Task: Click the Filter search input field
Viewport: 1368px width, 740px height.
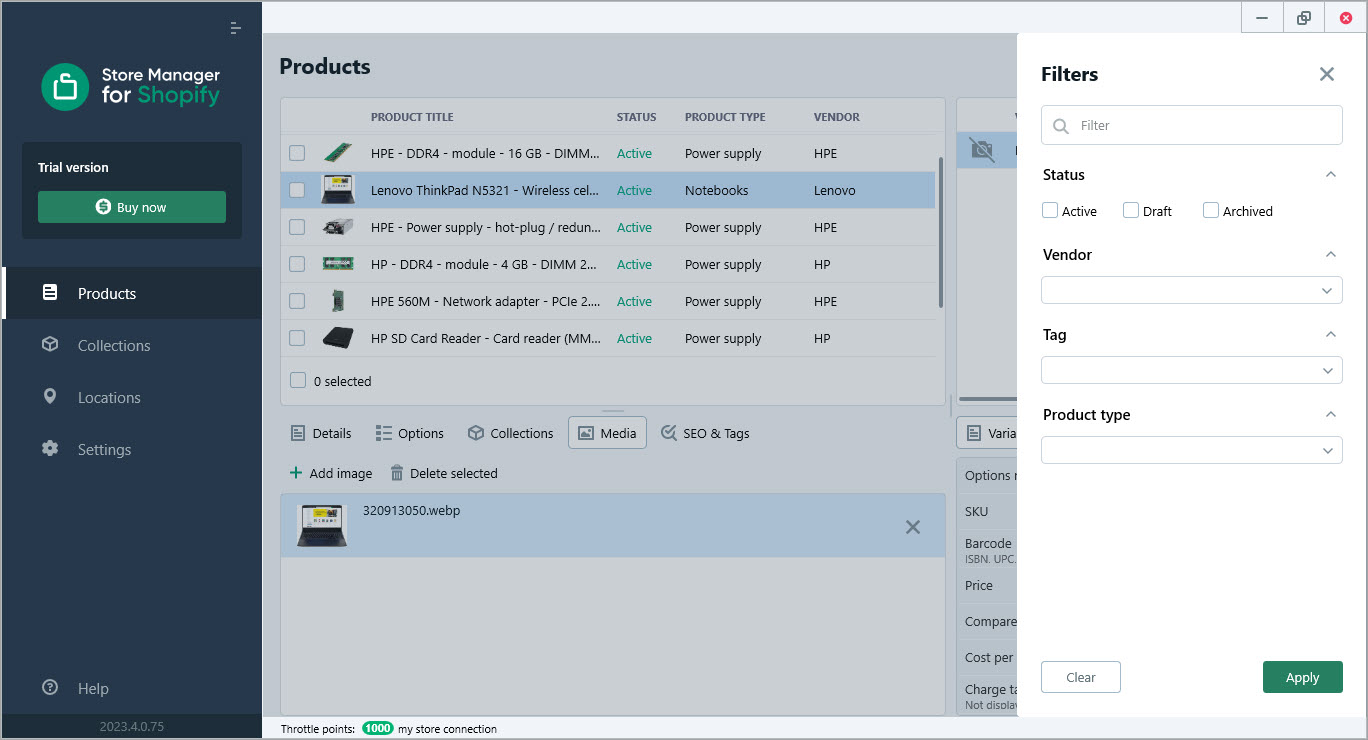Action: pos(1192,125)
